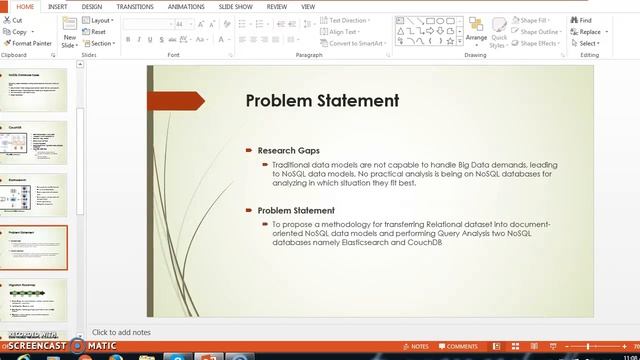This screenshot has height=360, width=640.
Task: Expand the shapes gallery
Action: pyautogui.click(x=460, y=41)
